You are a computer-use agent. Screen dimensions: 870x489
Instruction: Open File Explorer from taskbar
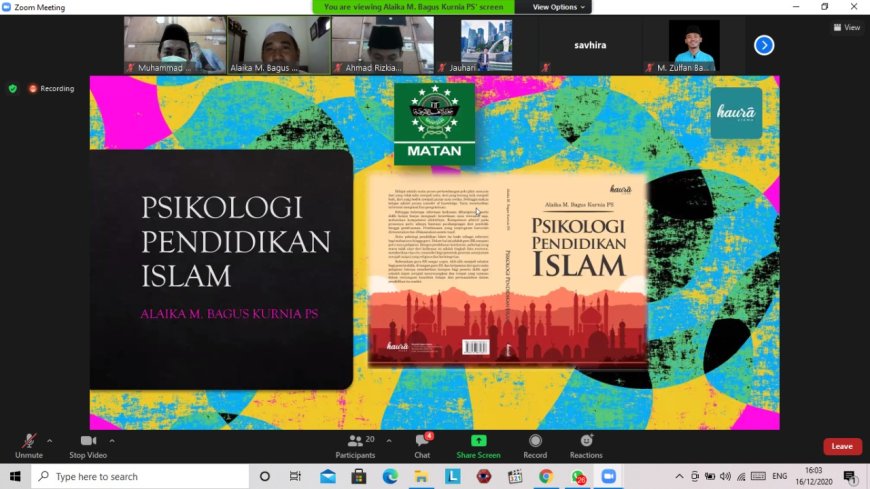421,476
